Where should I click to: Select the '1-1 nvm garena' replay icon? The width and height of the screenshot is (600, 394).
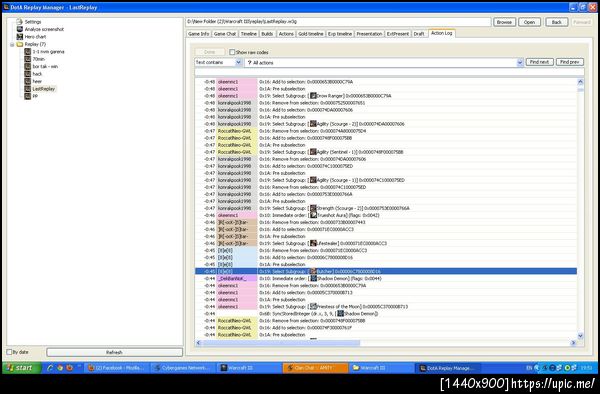click(x=27, y=52)
